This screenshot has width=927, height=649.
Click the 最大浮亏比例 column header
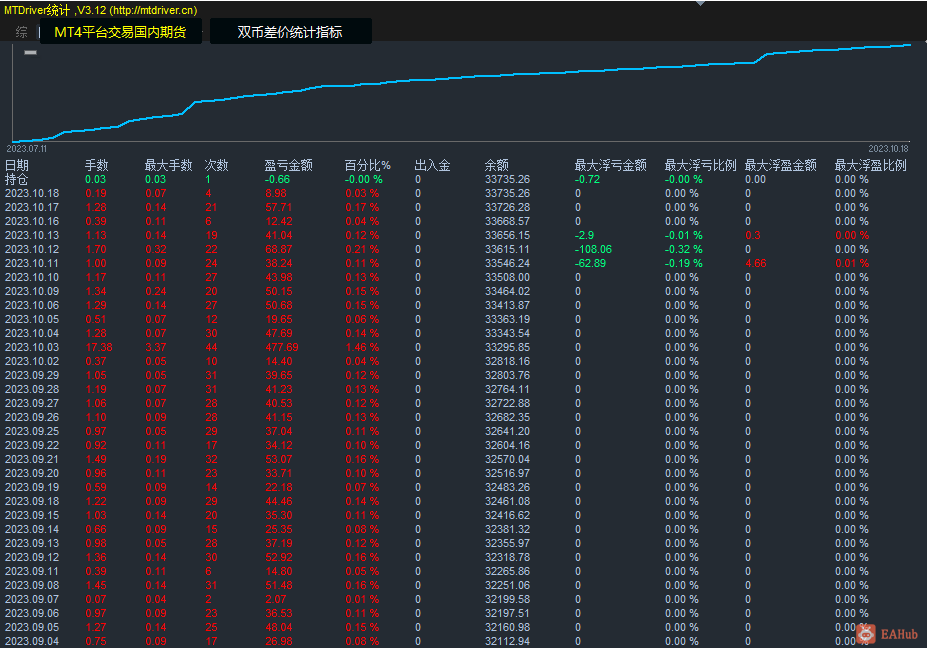click(701, 166)
